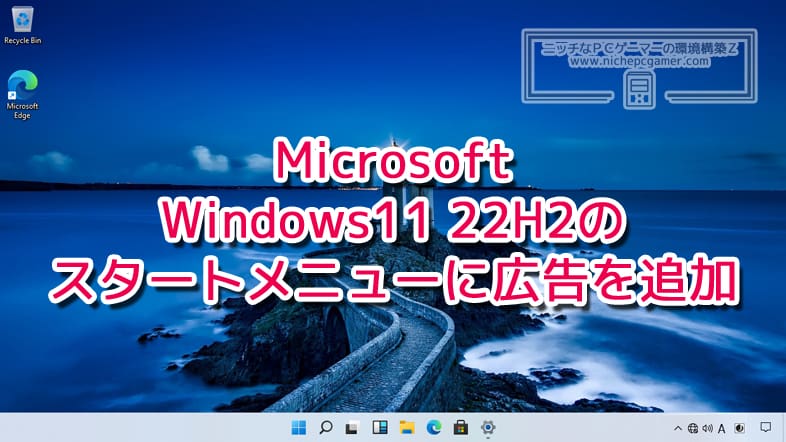Image resolution: width=786 pixels, height=442 pixels.
Task: Open the notification center icon
Action: point(765,427)
